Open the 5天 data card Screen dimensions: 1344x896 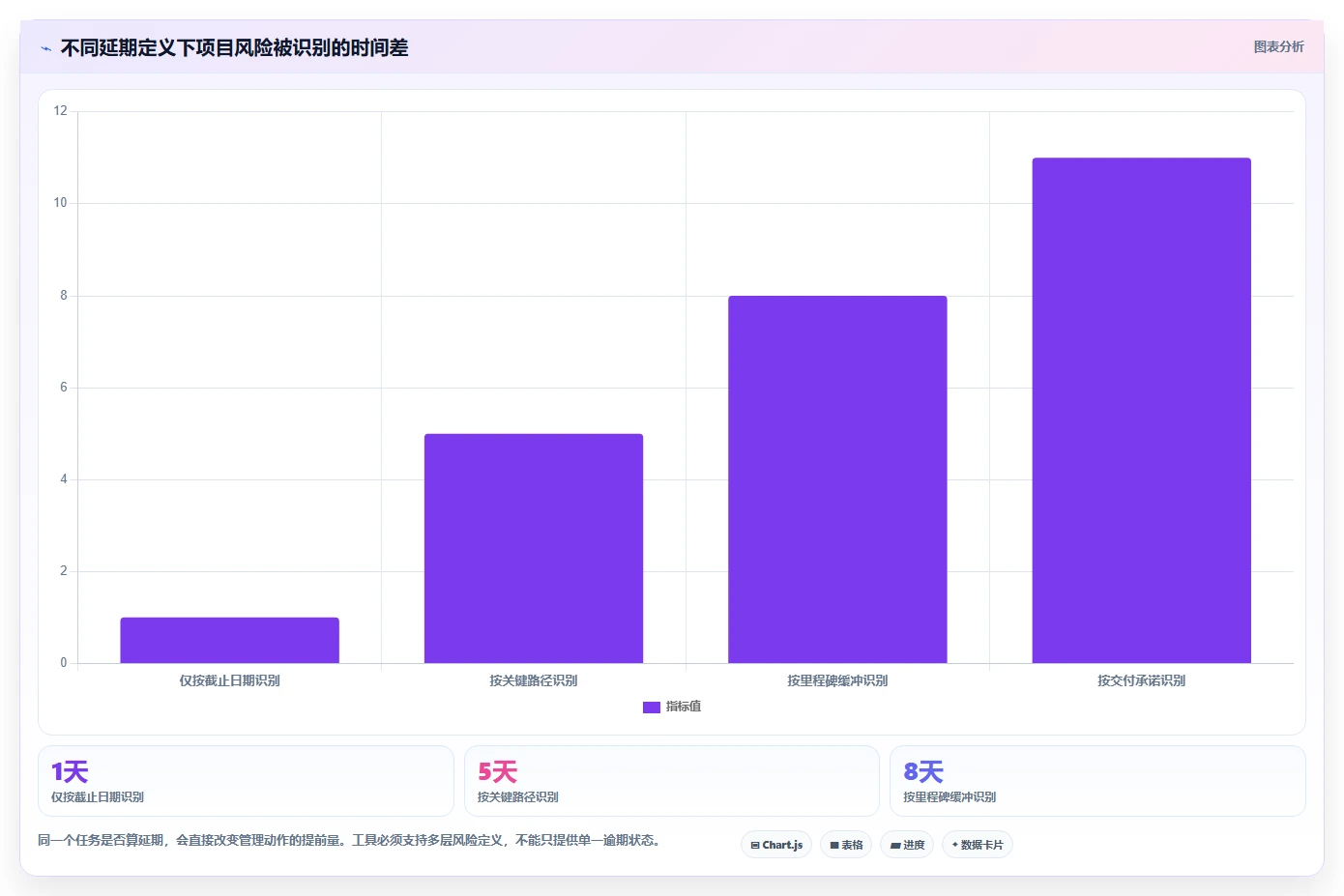point(672,781)
